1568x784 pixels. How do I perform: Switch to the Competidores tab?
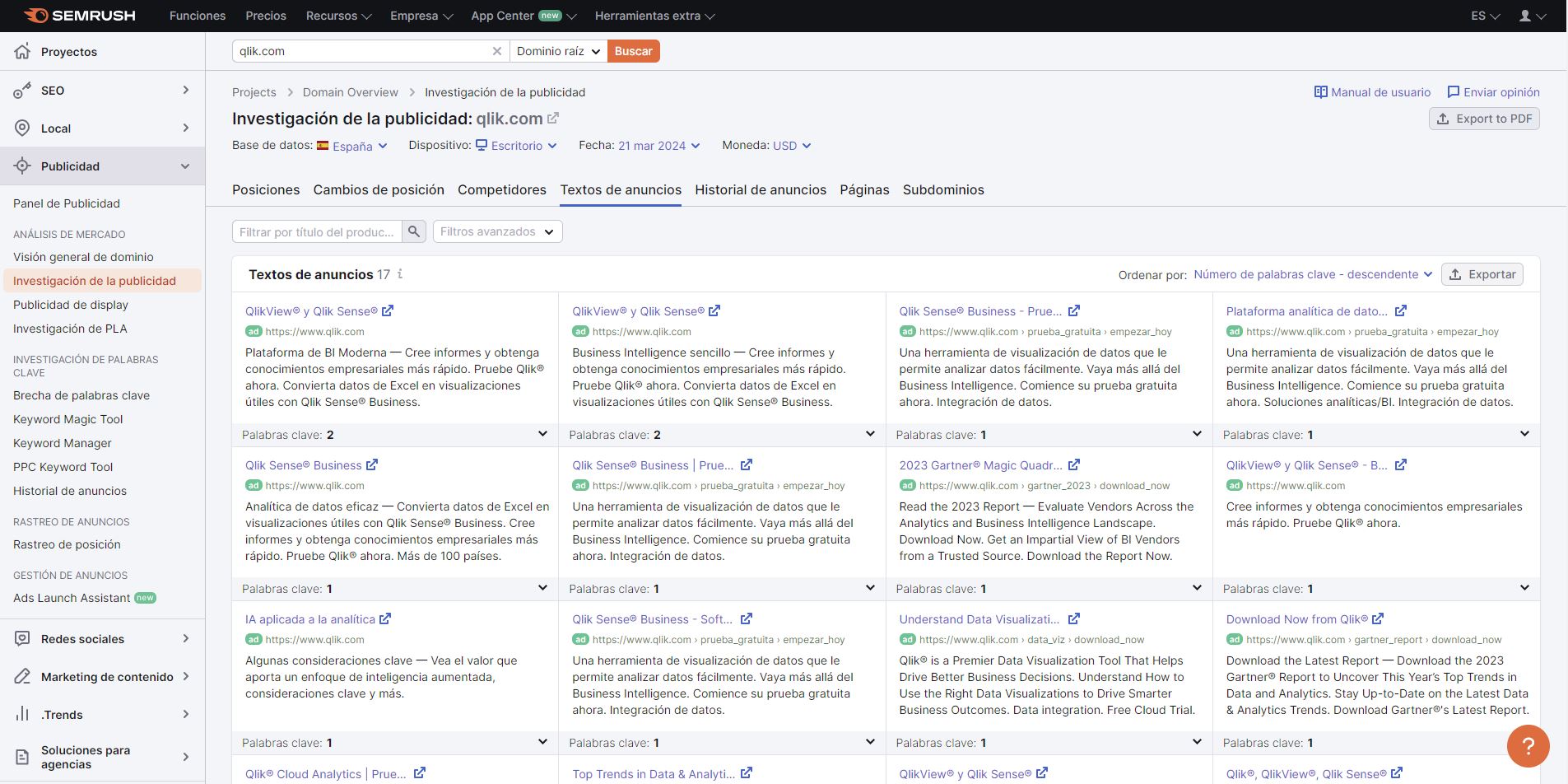502,189
